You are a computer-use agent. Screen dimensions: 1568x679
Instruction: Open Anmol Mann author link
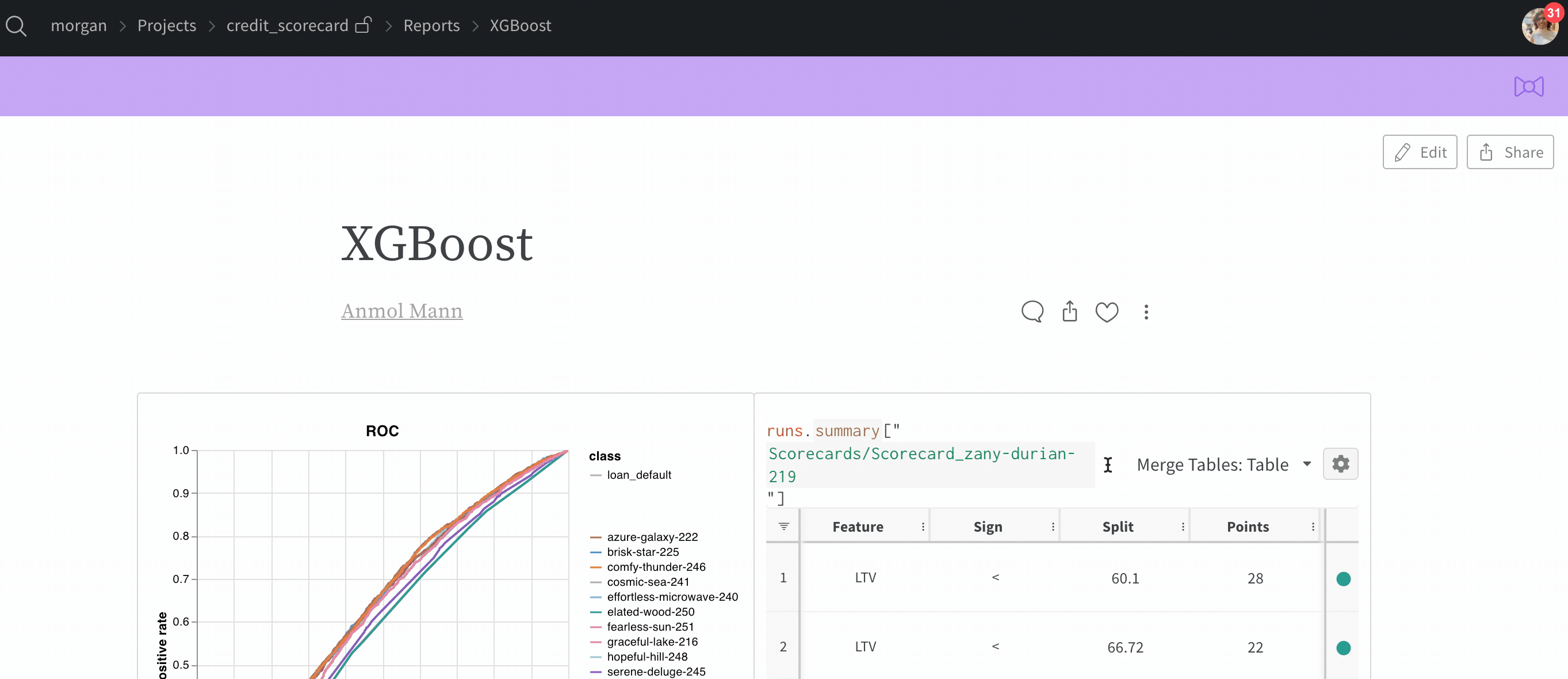click(x=401, y=311)
